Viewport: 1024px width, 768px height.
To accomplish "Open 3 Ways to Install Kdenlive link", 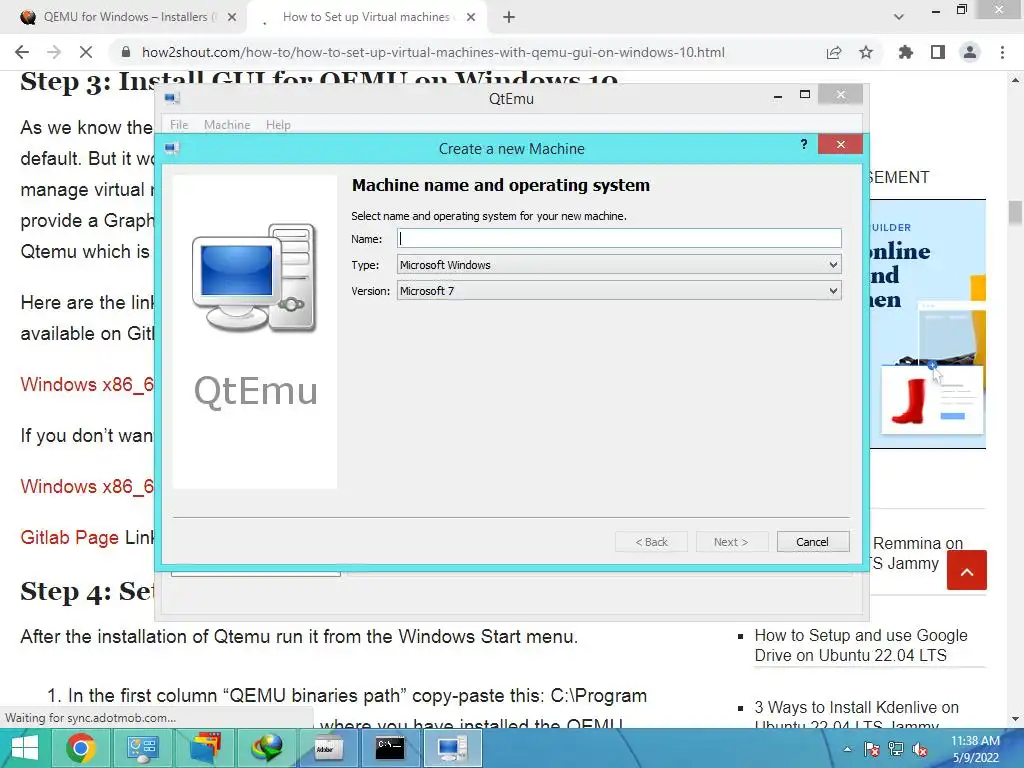I will (x=857, y=716).
